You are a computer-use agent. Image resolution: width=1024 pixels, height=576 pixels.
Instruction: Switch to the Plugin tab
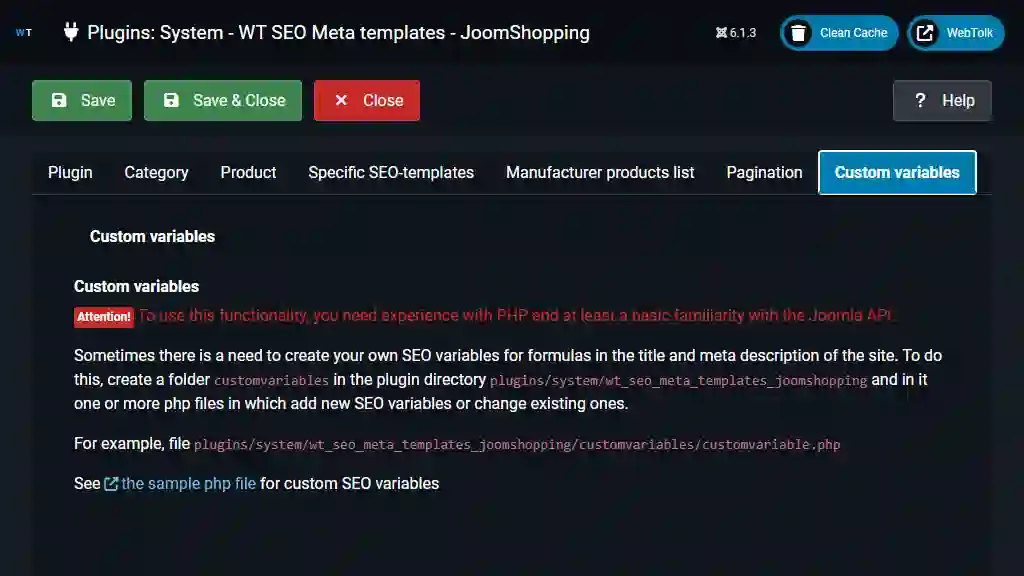click(x=70, y=172)
